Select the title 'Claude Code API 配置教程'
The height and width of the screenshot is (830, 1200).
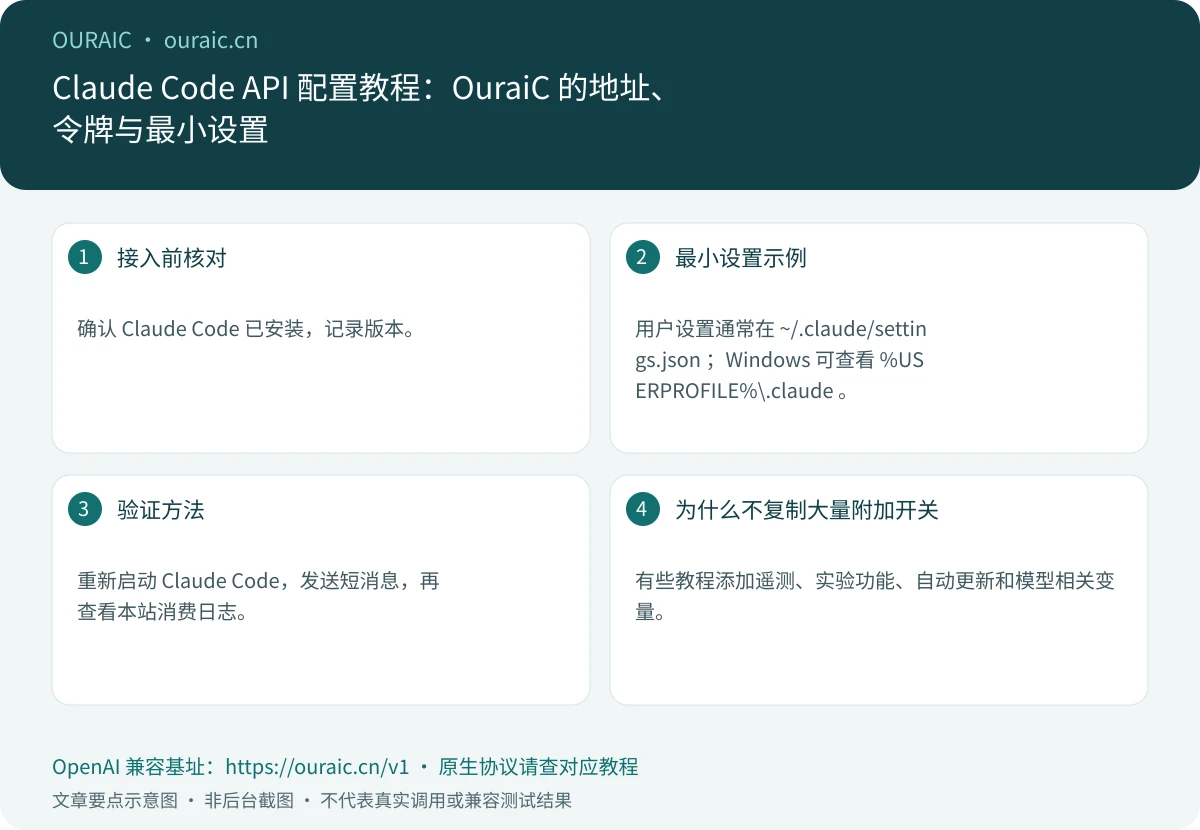click(x=236, y=88)
